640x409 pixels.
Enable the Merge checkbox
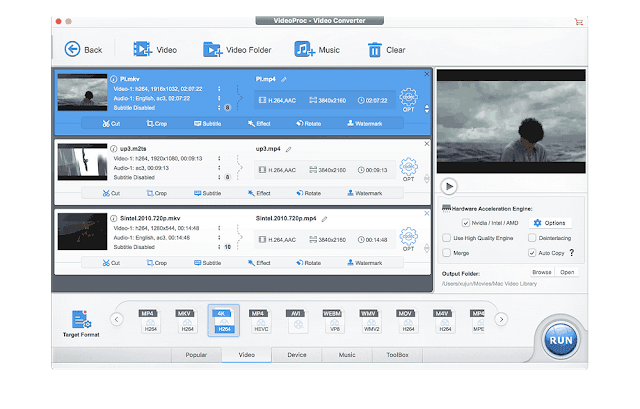pos(447,253)
